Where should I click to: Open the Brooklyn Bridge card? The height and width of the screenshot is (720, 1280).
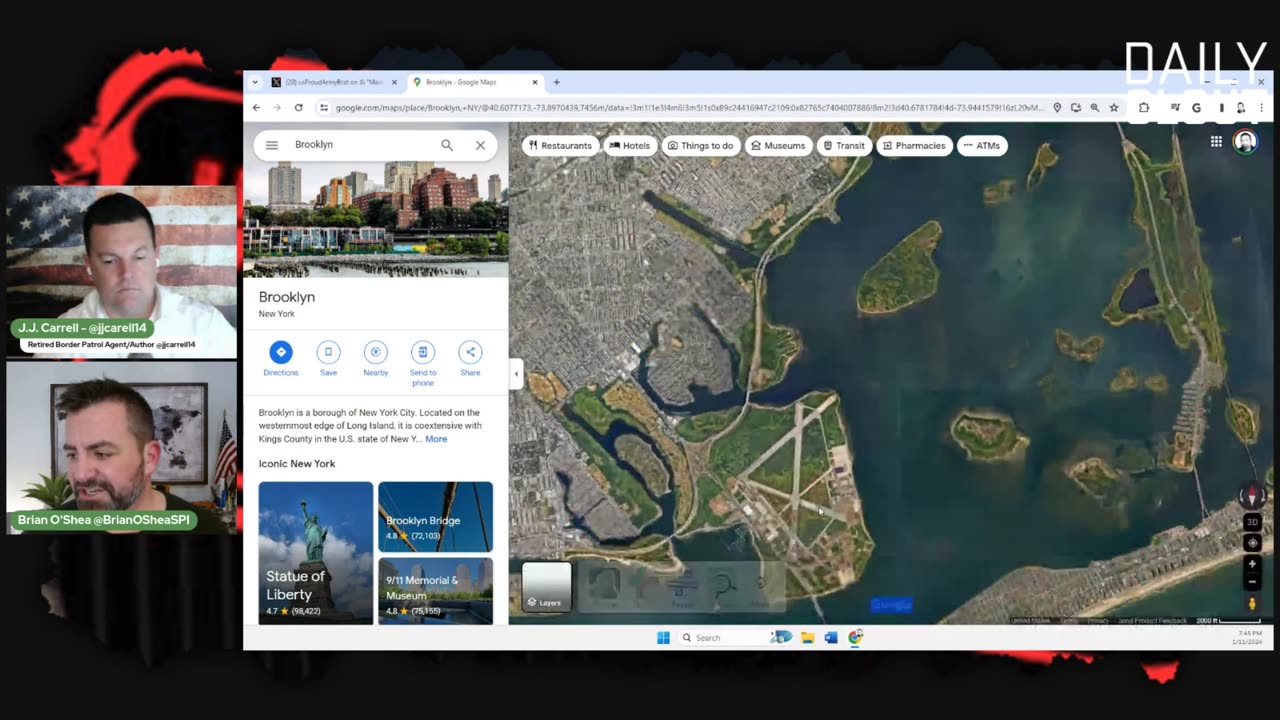pos(435,517)
